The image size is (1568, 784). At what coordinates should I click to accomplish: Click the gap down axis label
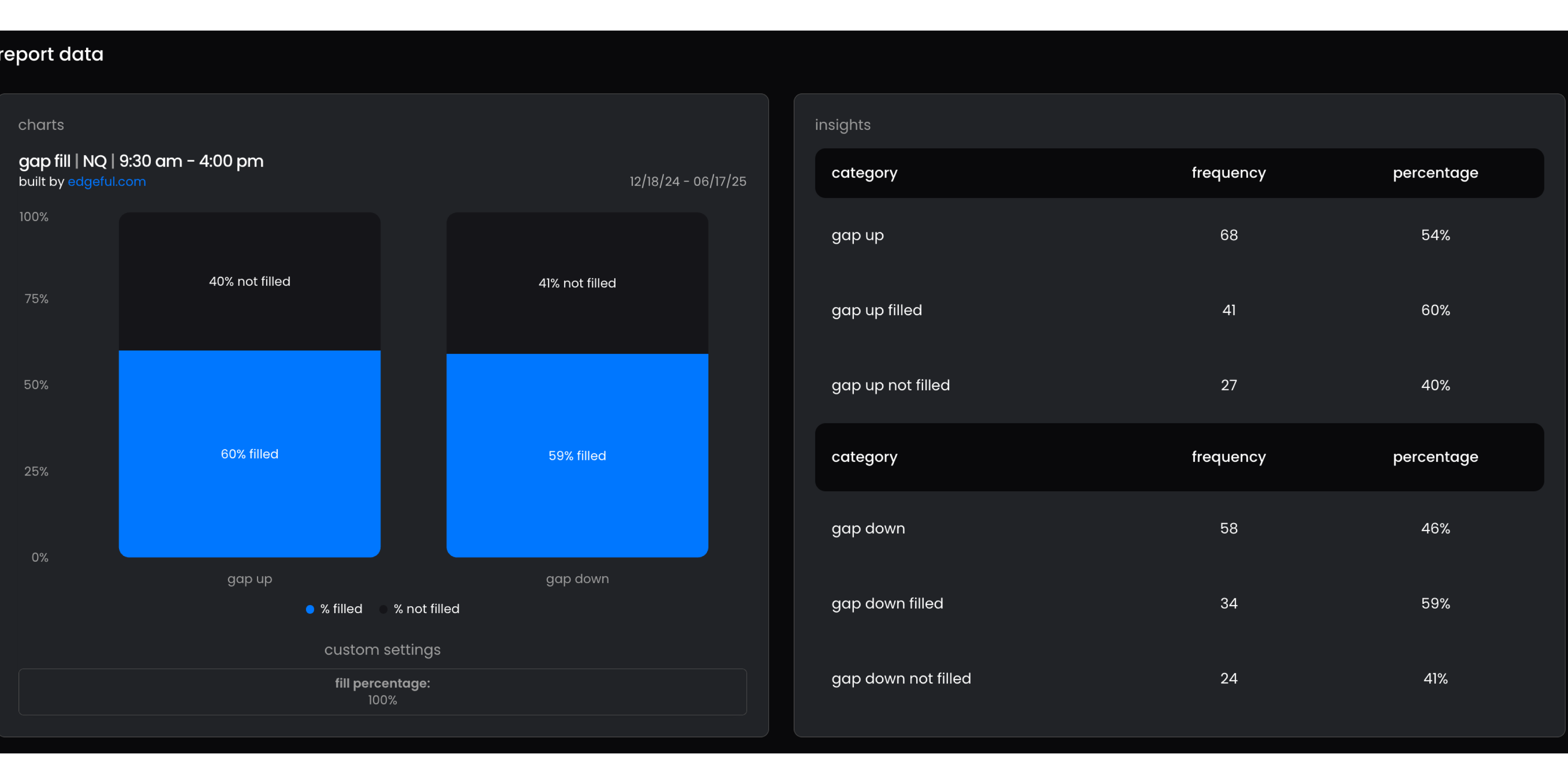point(577,579)
